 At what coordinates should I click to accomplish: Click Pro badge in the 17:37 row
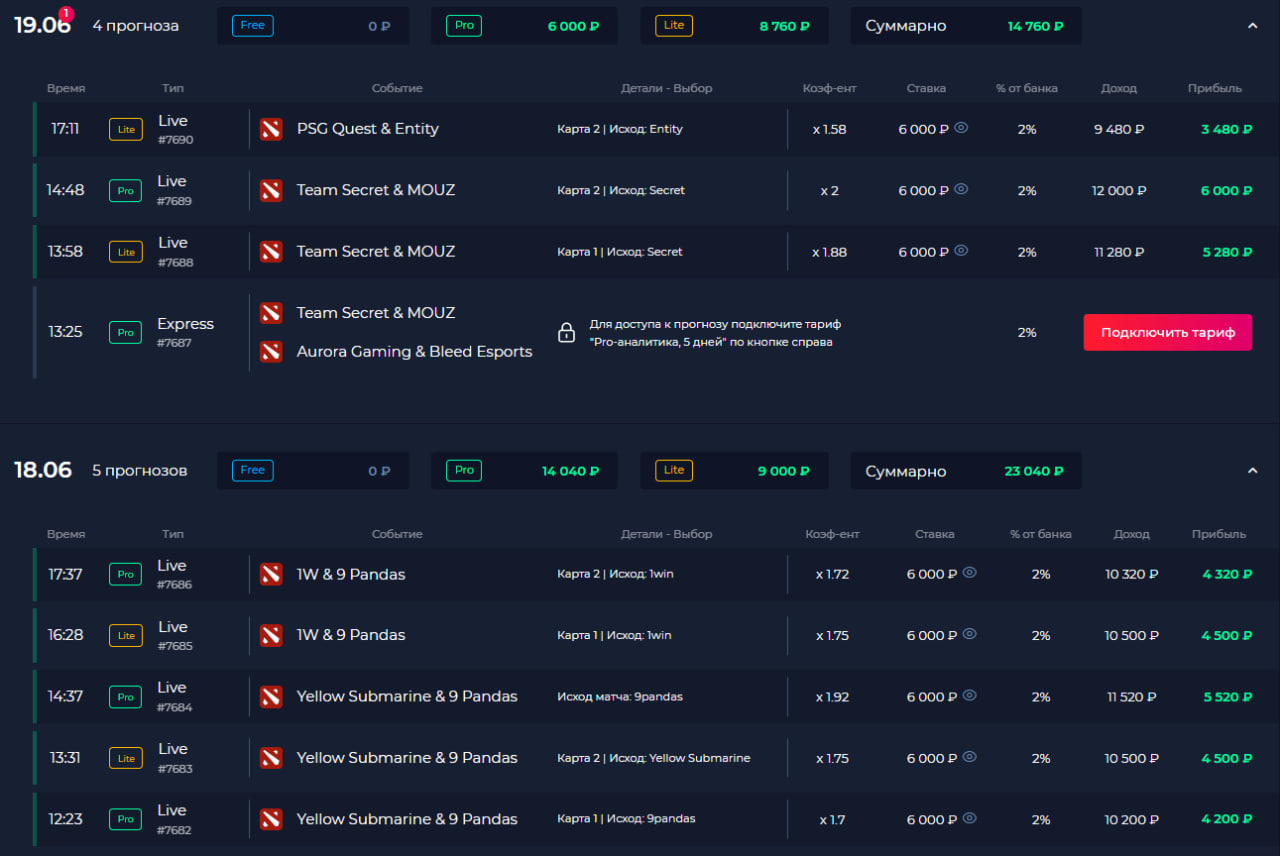pyautogui.click(x=126, y=574)
